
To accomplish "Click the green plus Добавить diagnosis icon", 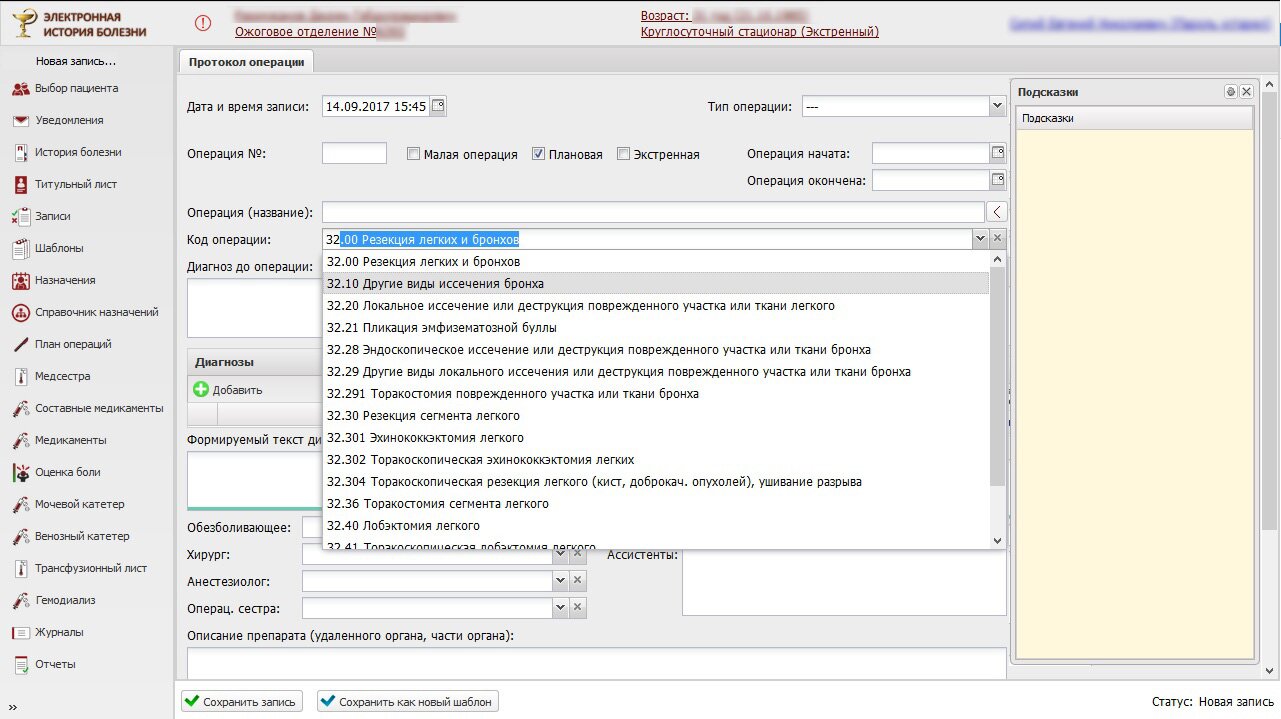I will pos(201,389).
